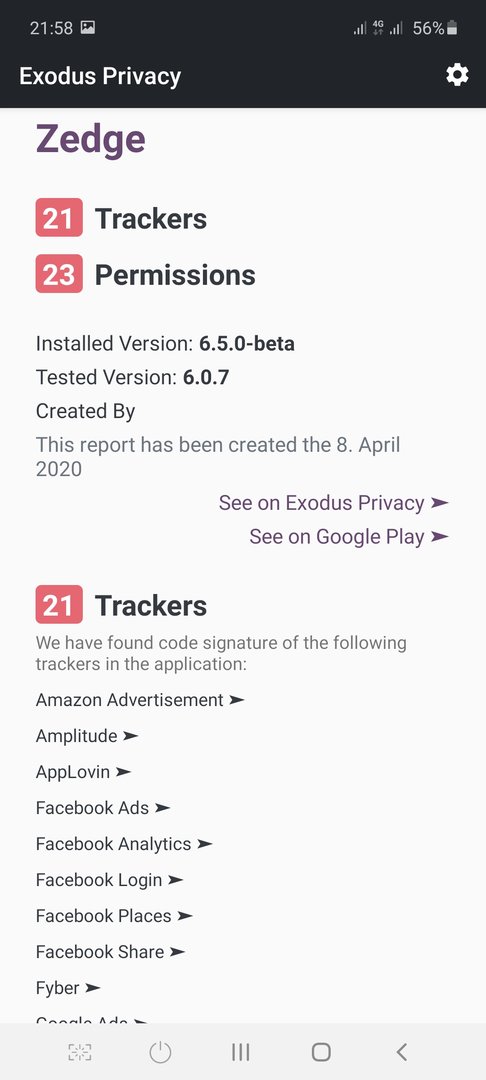
Task: Tap the home navigation button
Action: (x=321, y=1052)
